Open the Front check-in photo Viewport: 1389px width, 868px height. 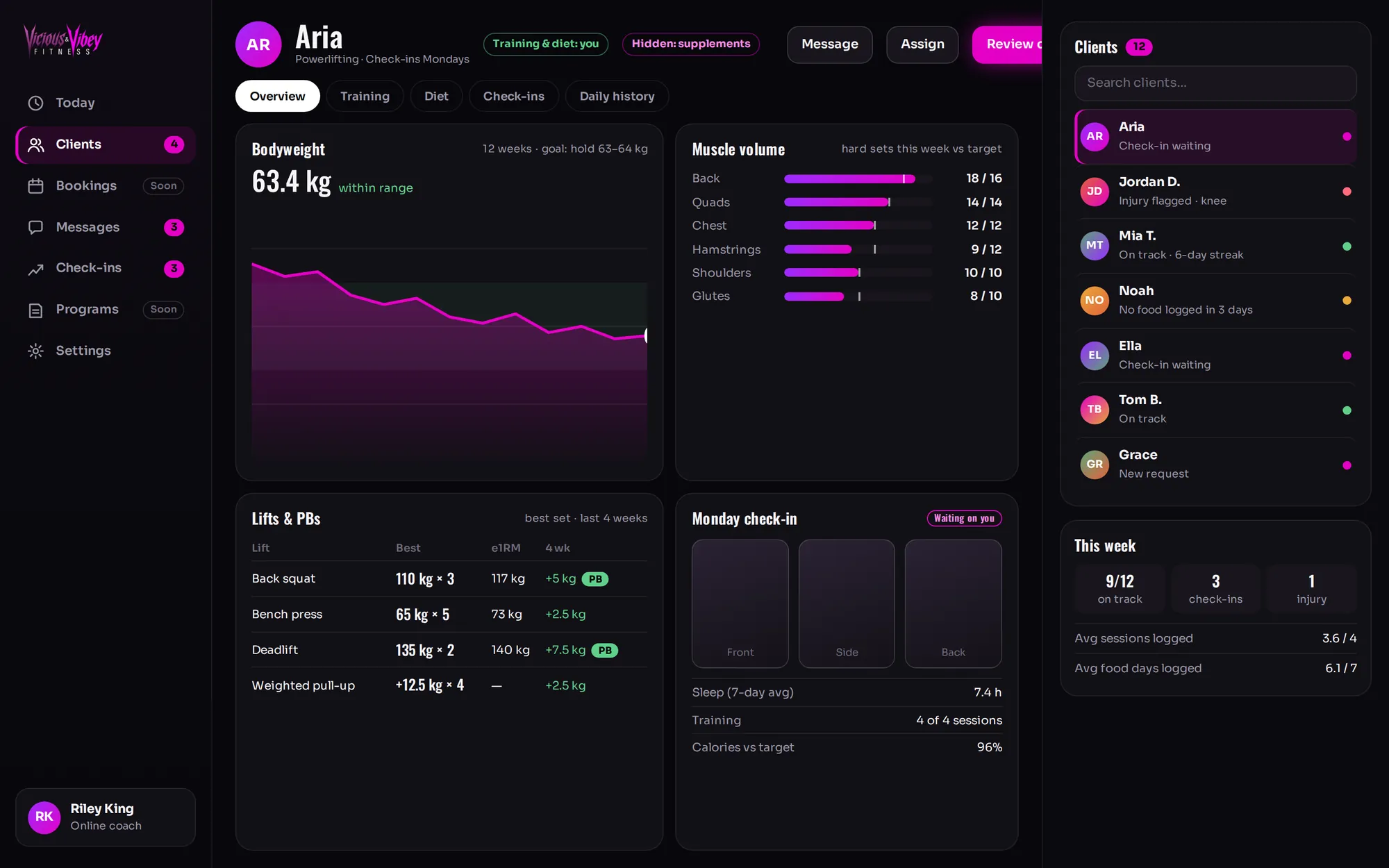pos(740,603)
